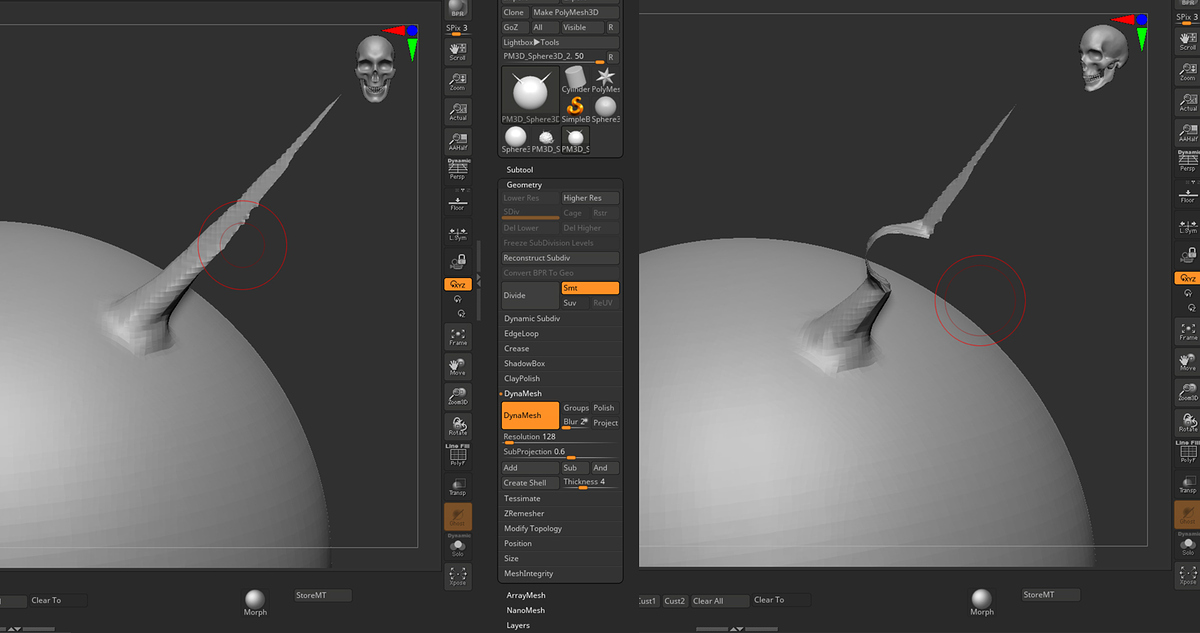Click the Reconstruct Subdiv button
Image resolution: width=1200 pixels, height=633 pixels.
[560, 258]
